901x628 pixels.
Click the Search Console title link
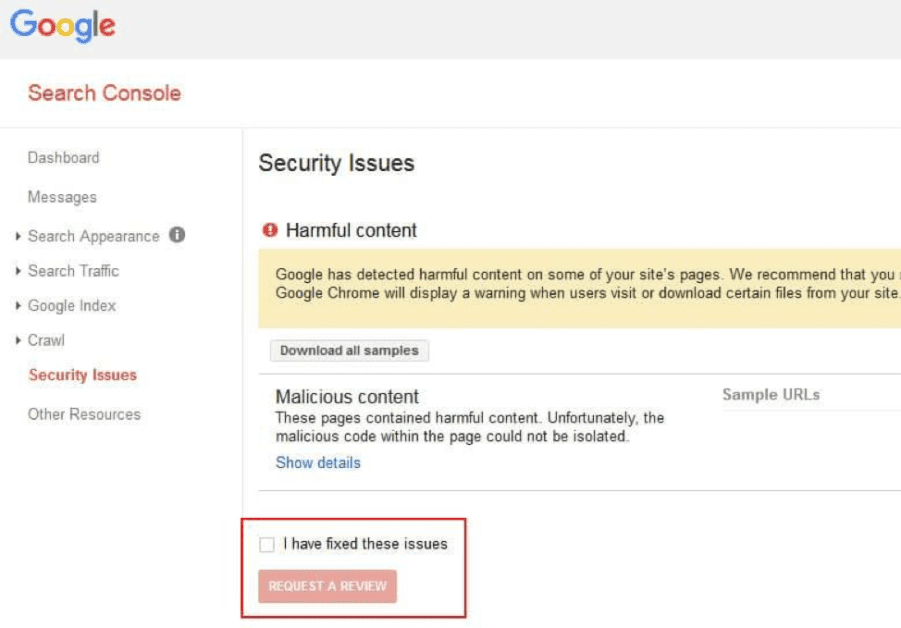(x=104, y=93)
